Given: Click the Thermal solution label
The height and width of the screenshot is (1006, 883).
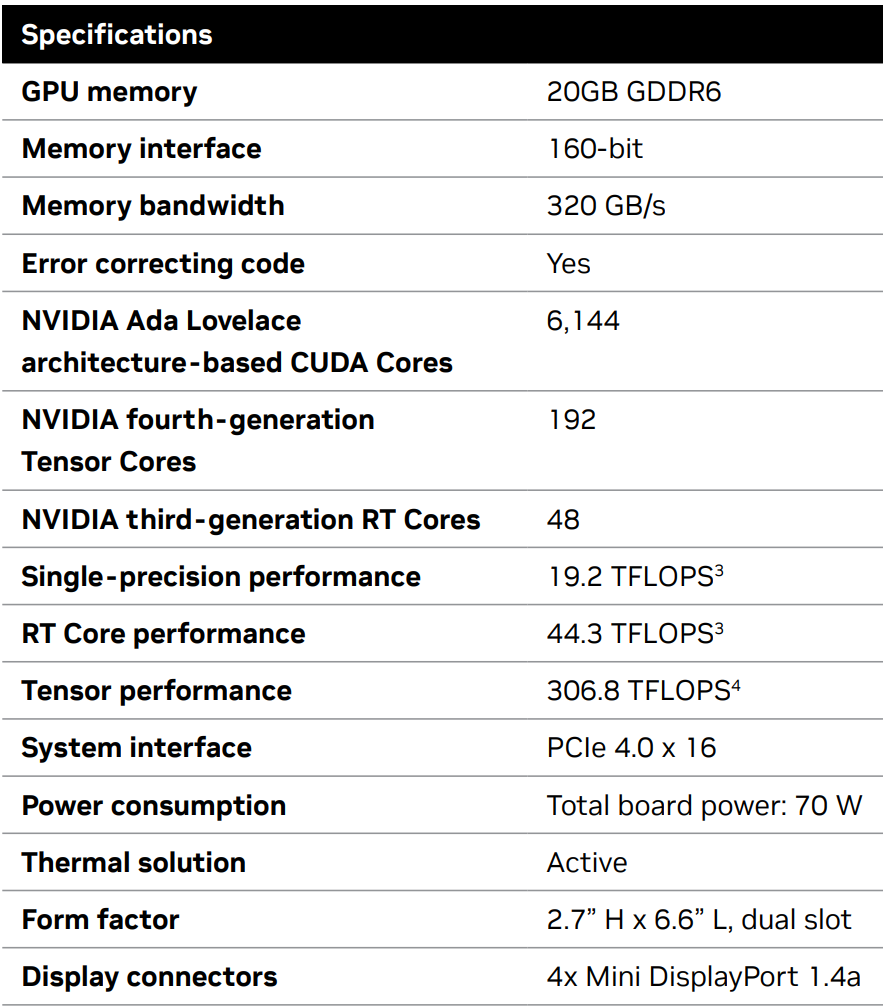Looking at the screenshot, I should pos(133,863).
